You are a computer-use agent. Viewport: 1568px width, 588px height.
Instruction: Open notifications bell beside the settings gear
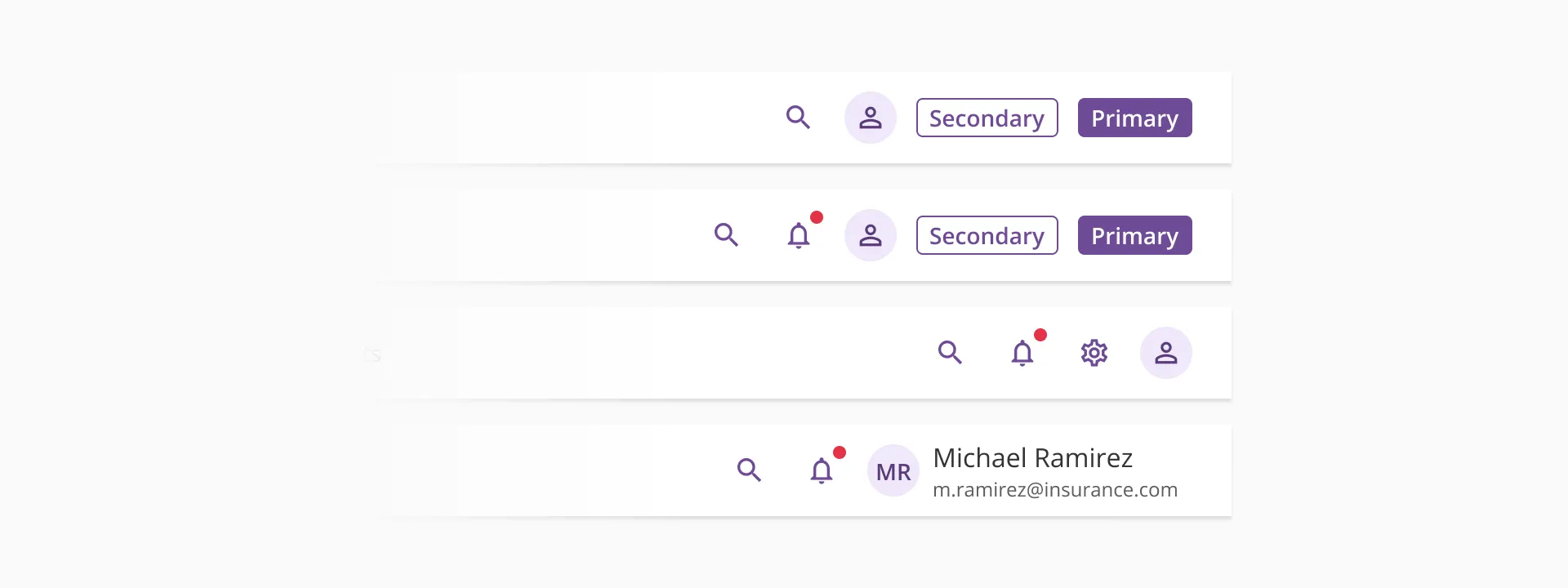click(x=1022, y=354)
